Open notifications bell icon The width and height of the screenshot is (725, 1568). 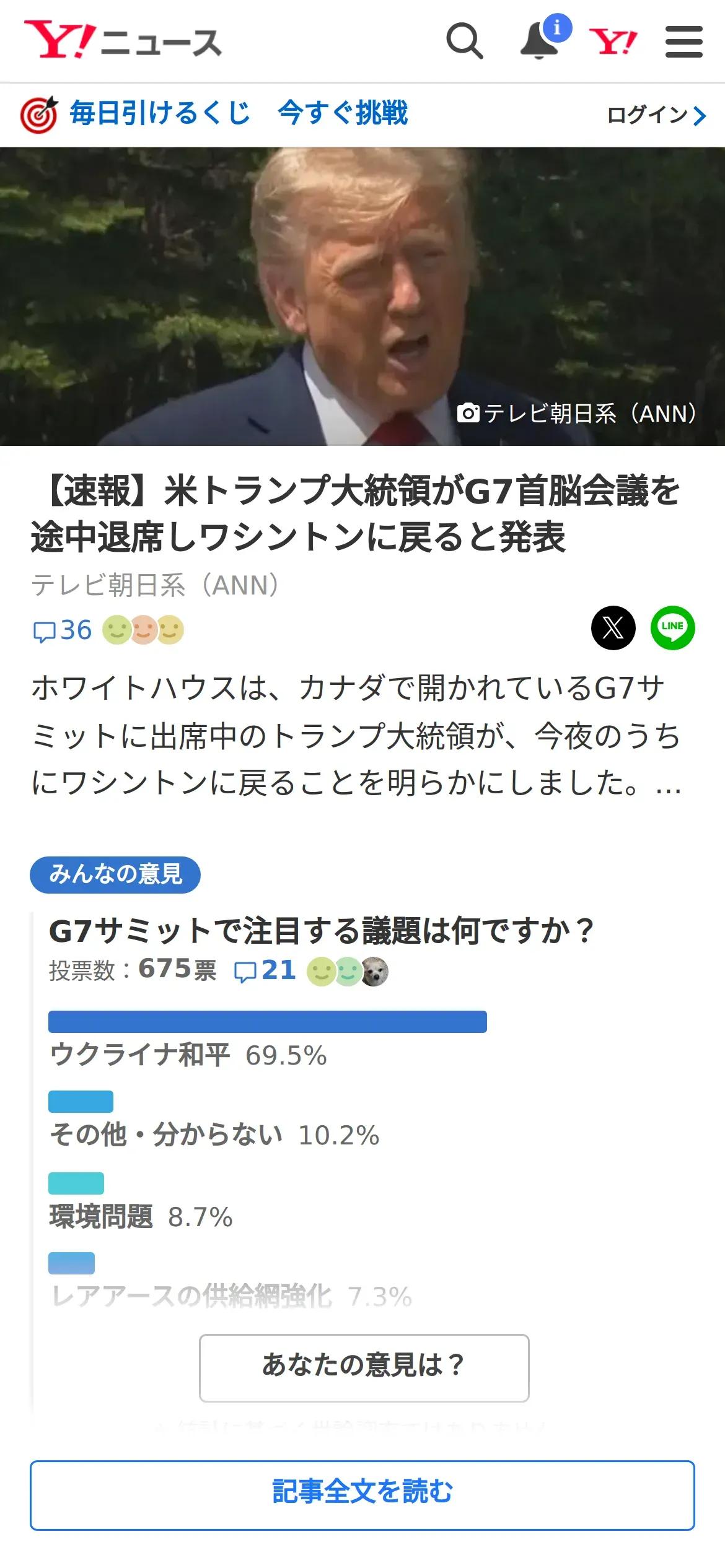539,41
